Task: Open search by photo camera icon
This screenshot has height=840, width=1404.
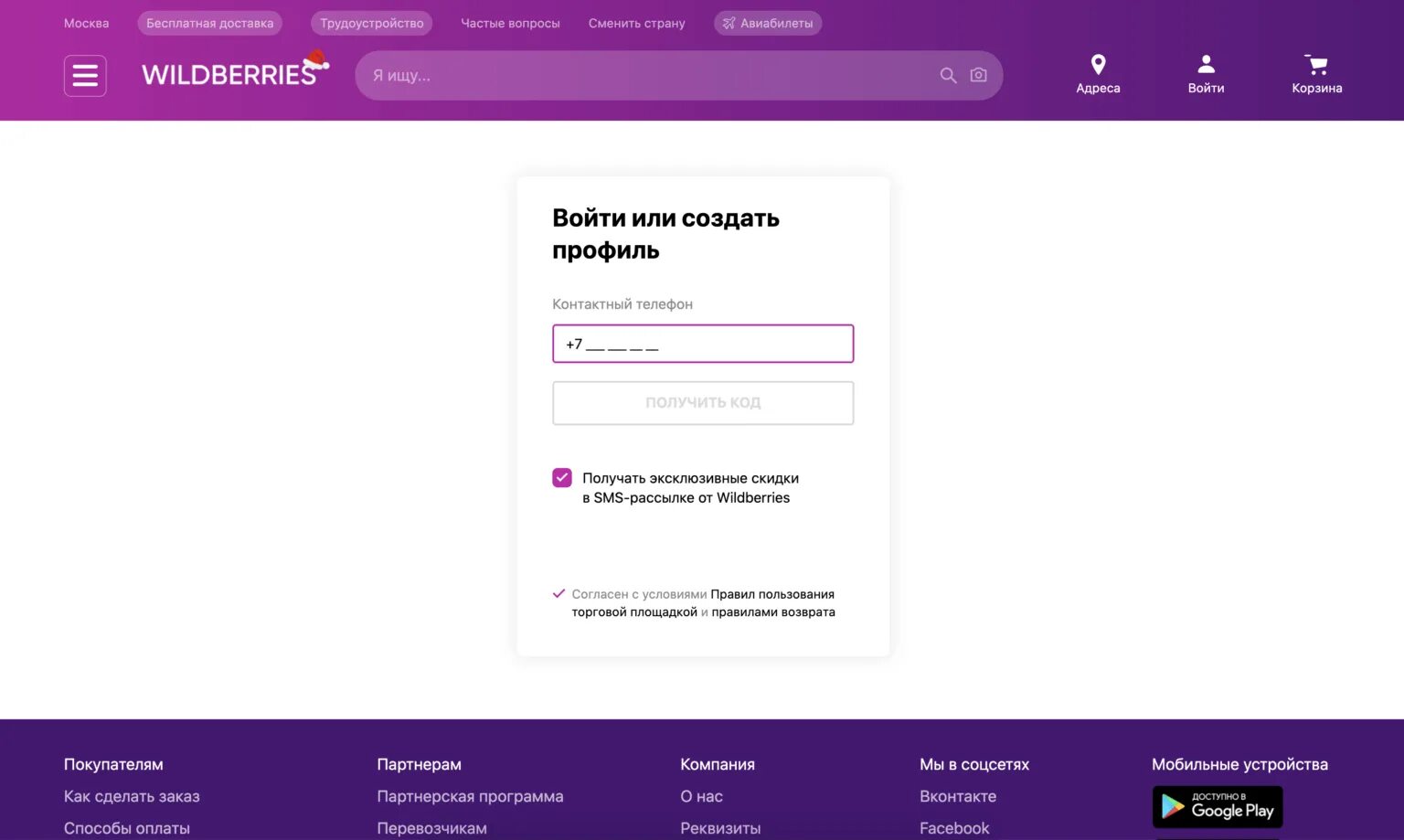Action: 978,75
